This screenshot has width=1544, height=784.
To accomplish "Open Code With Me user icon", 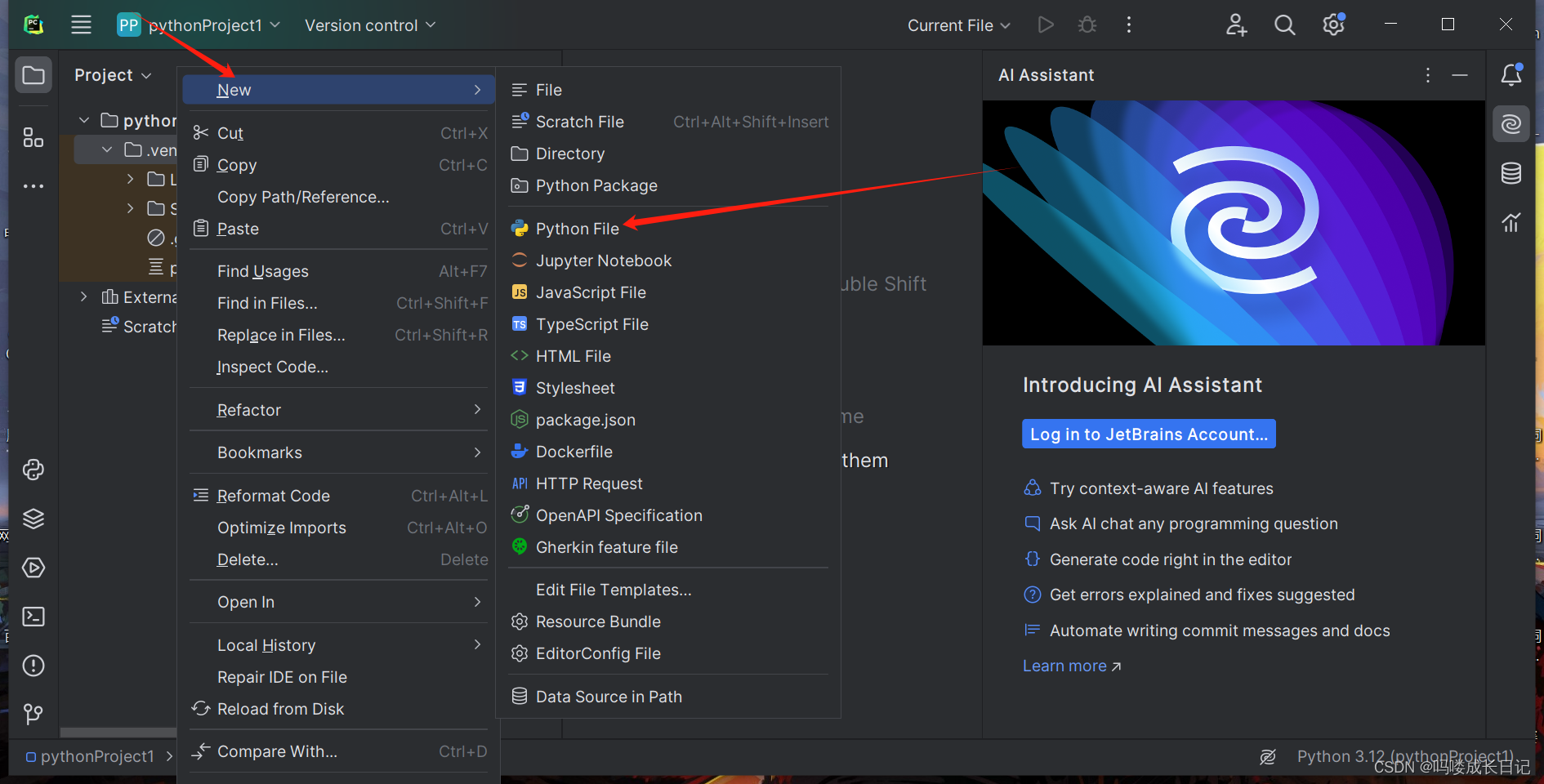I will click(x=1236, y=24).
